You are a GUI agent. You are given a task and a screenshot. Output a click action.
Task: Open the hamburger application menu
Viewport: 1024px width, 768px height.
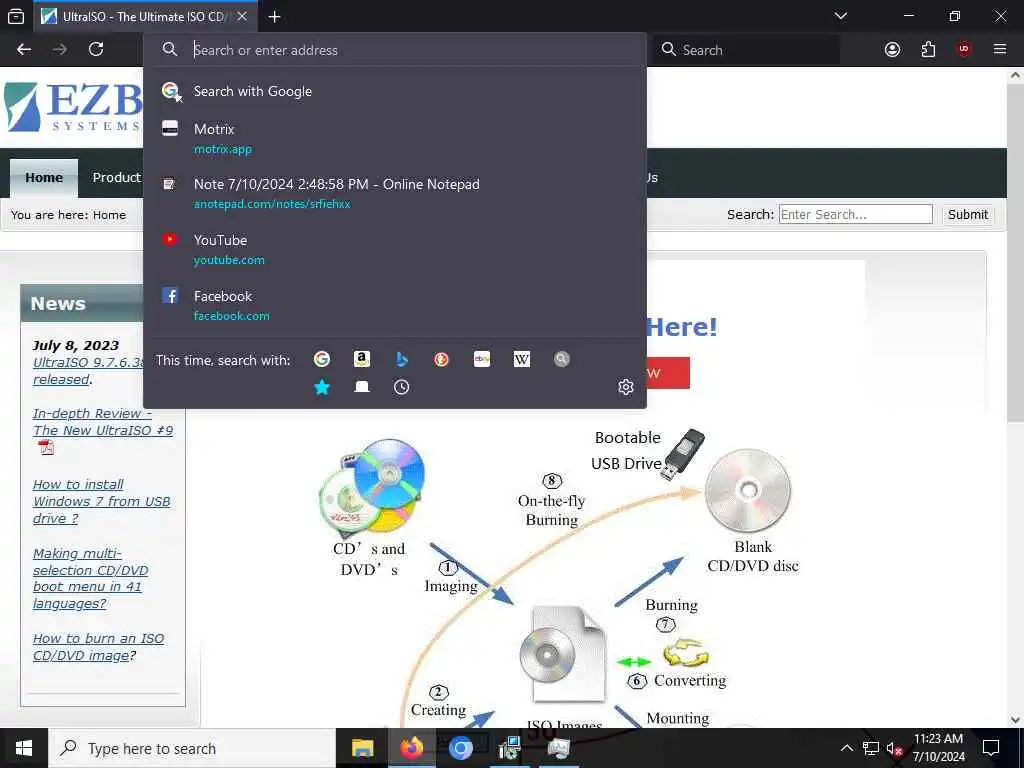pos(1000,49)
